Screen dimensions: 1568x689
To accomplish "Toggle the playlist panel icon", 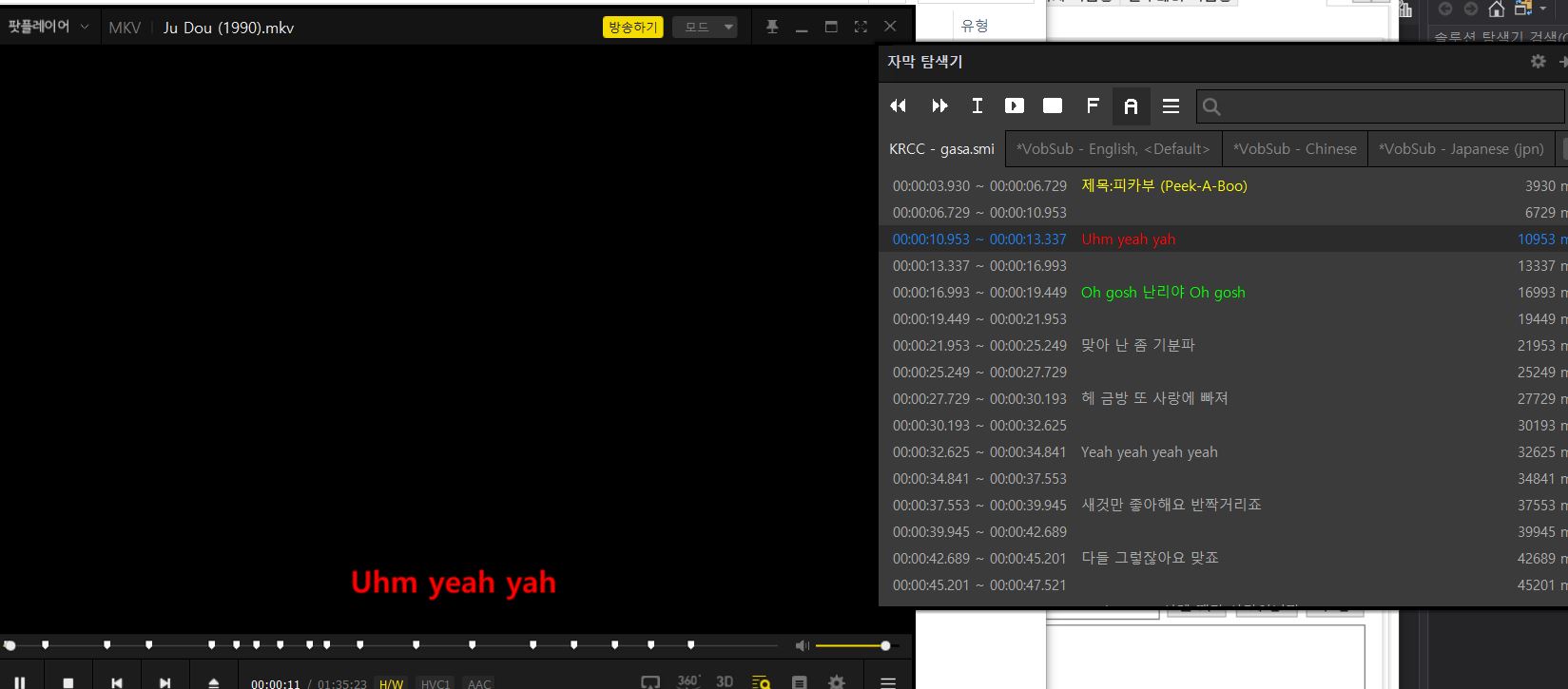I will [800, 682].
